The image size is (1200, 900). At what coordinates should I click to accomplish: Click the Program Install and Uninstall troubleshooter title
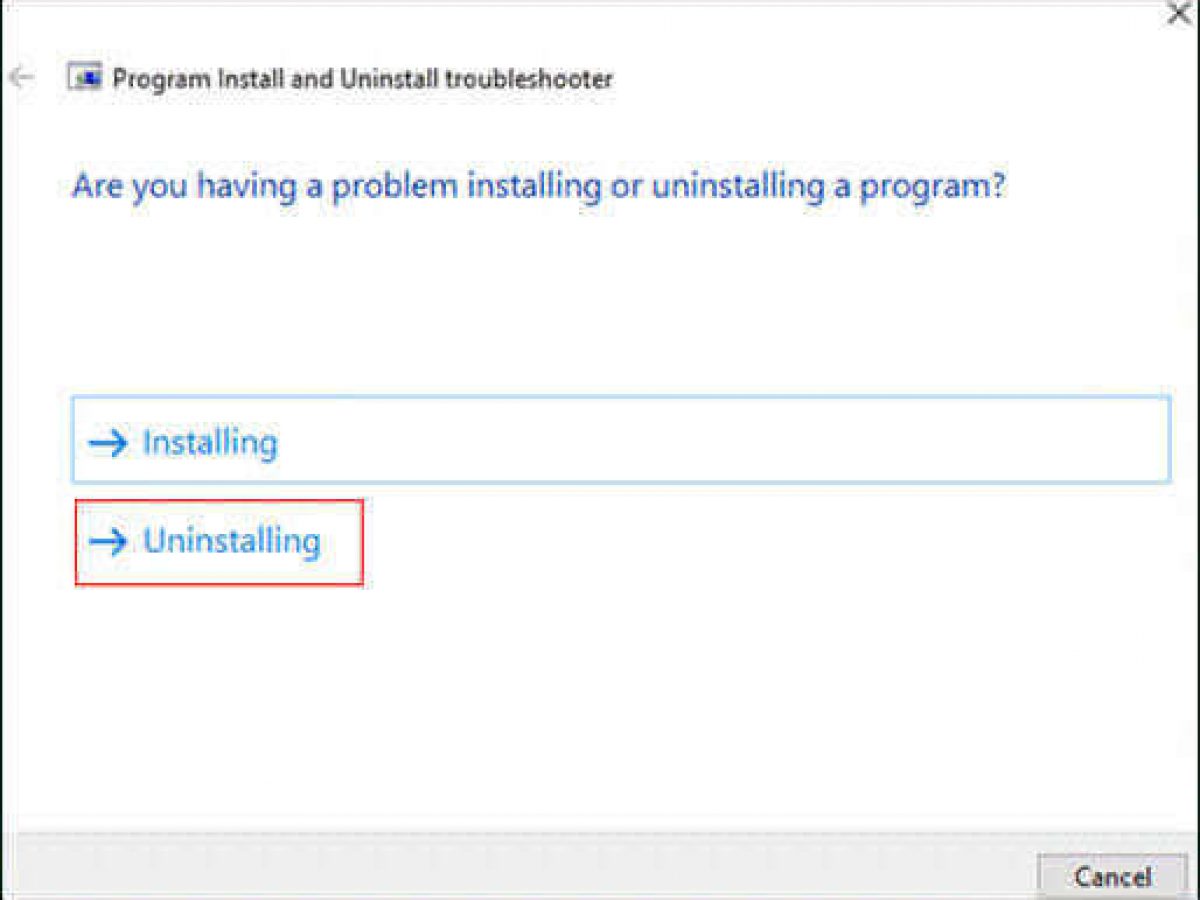362,79
